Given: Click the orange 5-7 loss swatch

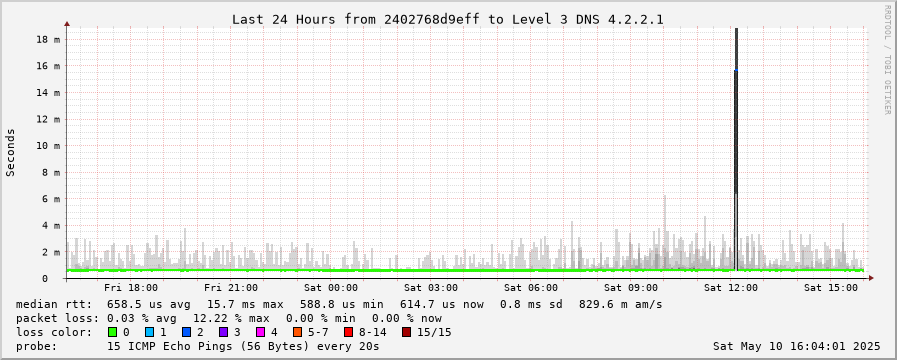Looking at the screenshot, I should click(297, 332).
